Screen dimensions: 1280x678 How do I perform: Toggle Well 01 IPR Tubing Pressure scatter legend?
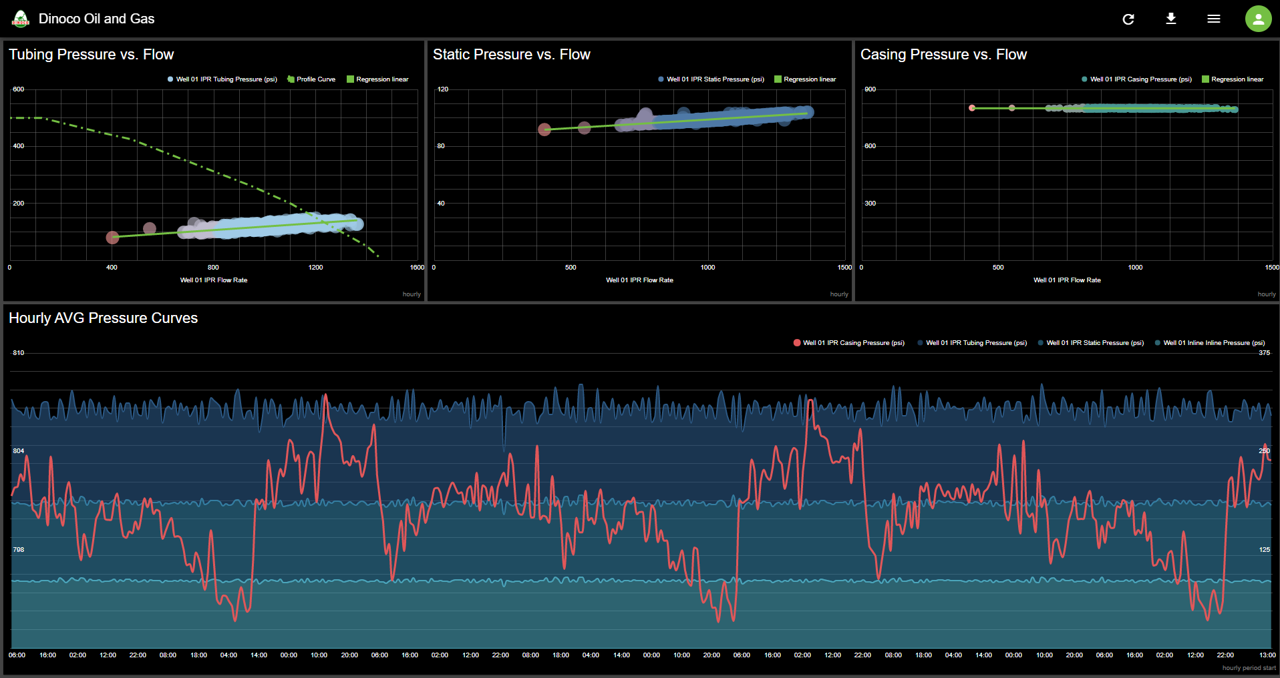click(222, 79)
